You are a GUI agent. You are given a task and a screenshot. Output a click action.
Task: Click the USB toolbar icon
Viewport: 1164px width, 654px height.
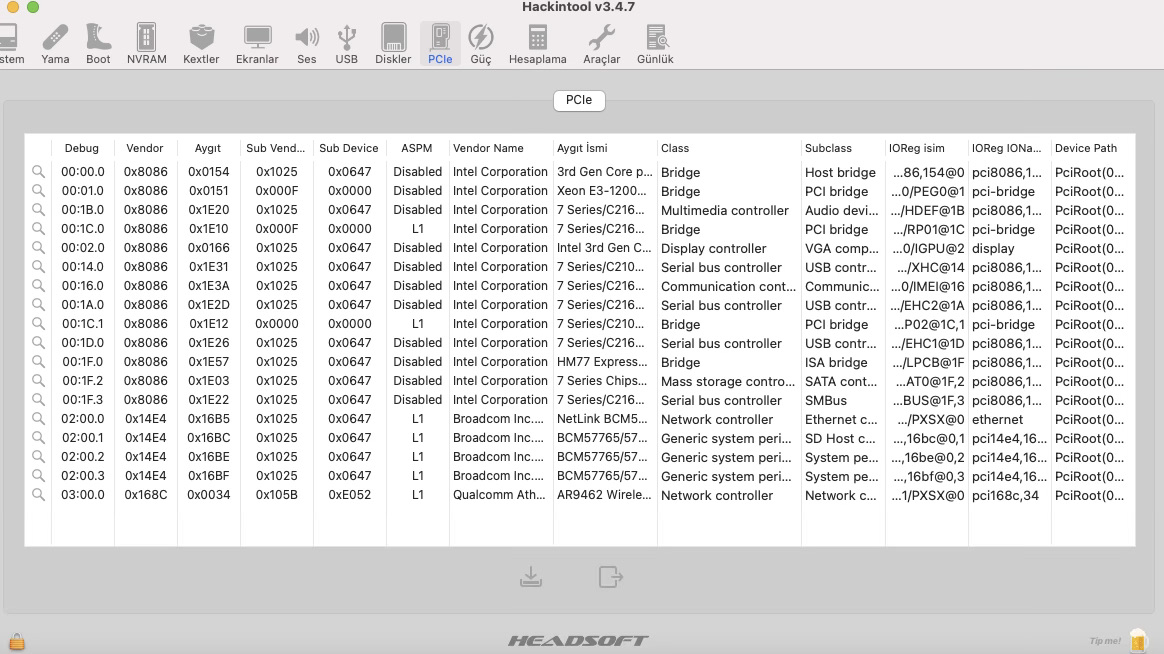[x=346, y=44]
